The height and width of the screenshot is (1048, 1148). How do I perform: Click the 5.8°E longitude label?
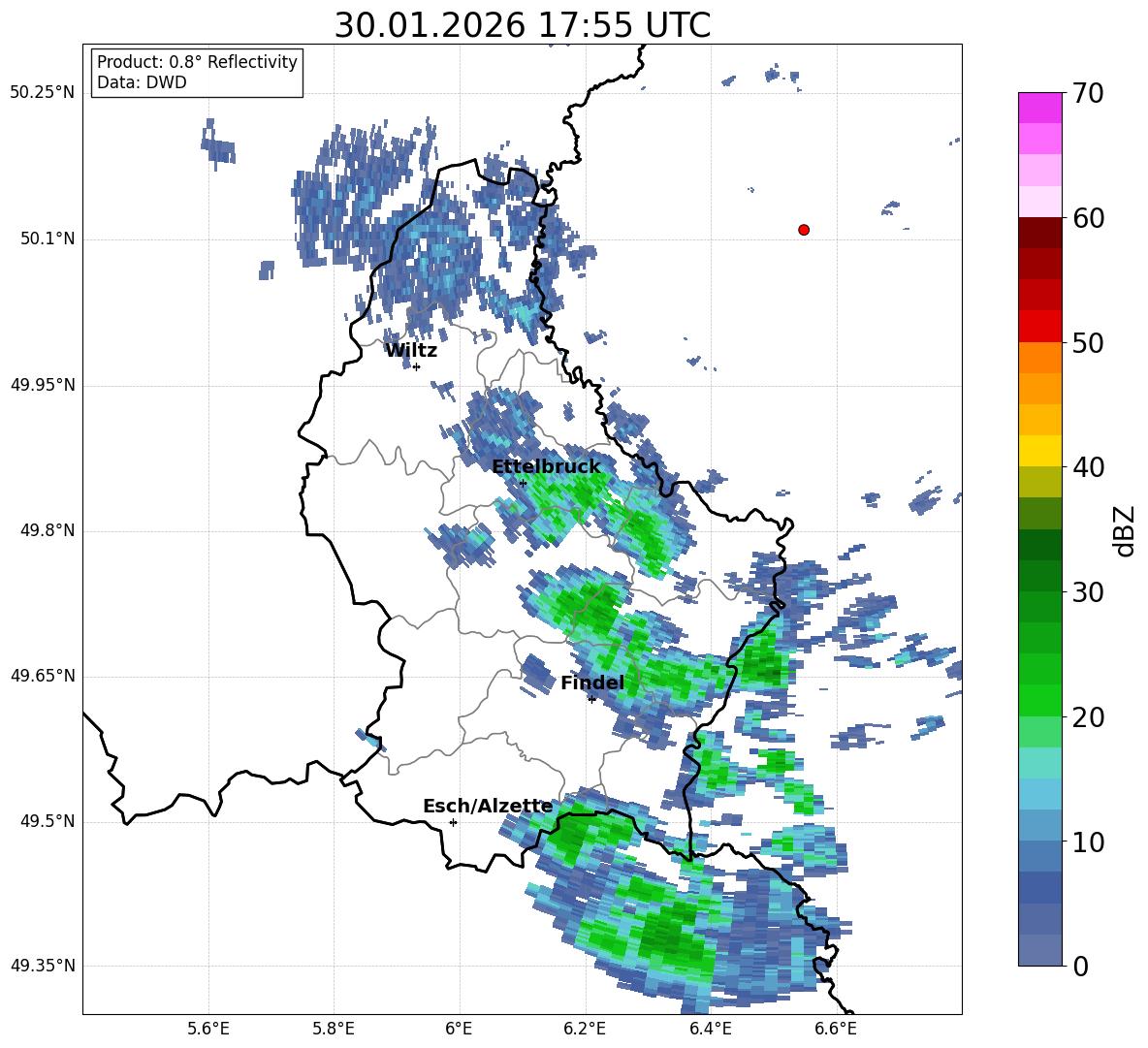(334, 1029)
